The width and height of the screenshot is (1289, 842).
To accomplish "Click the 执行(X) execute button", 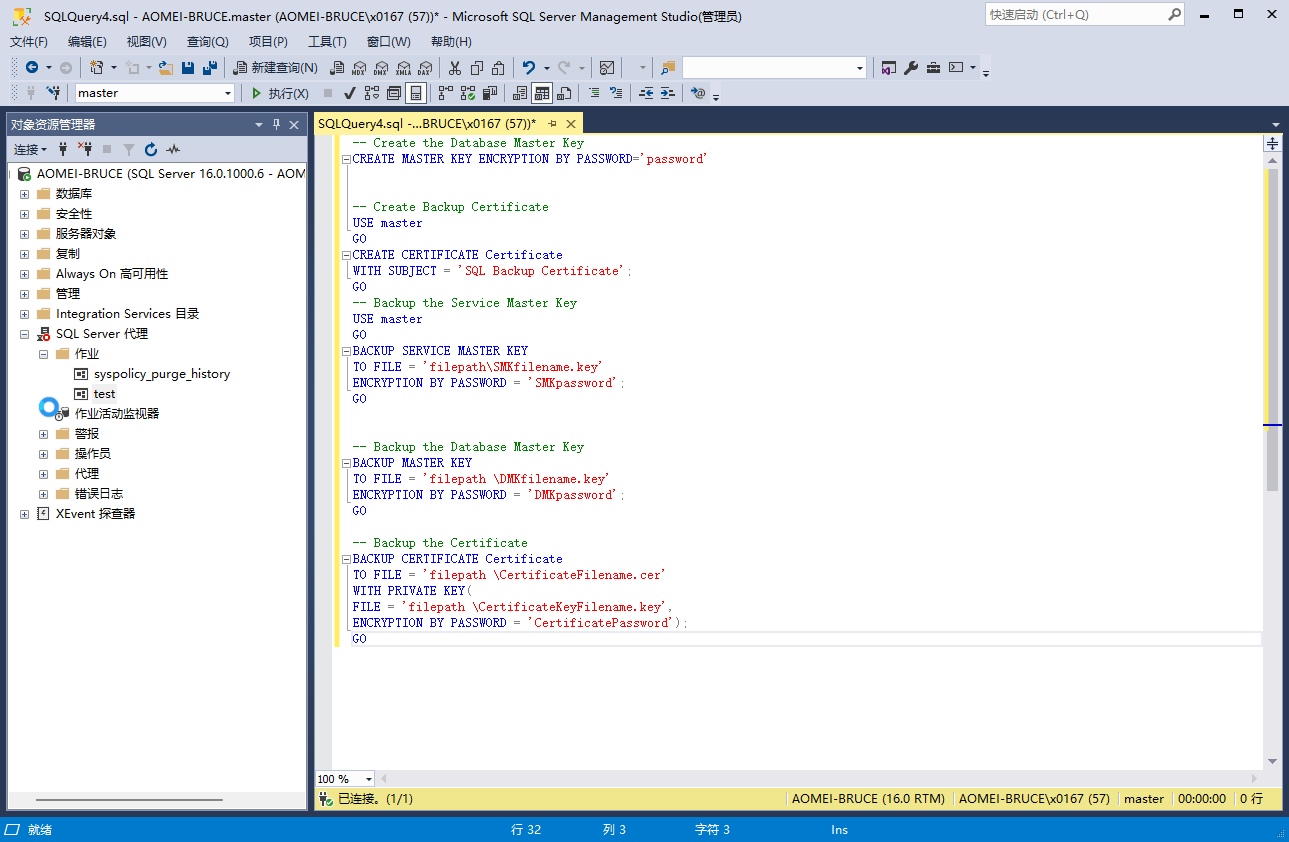I will [280, 93].
